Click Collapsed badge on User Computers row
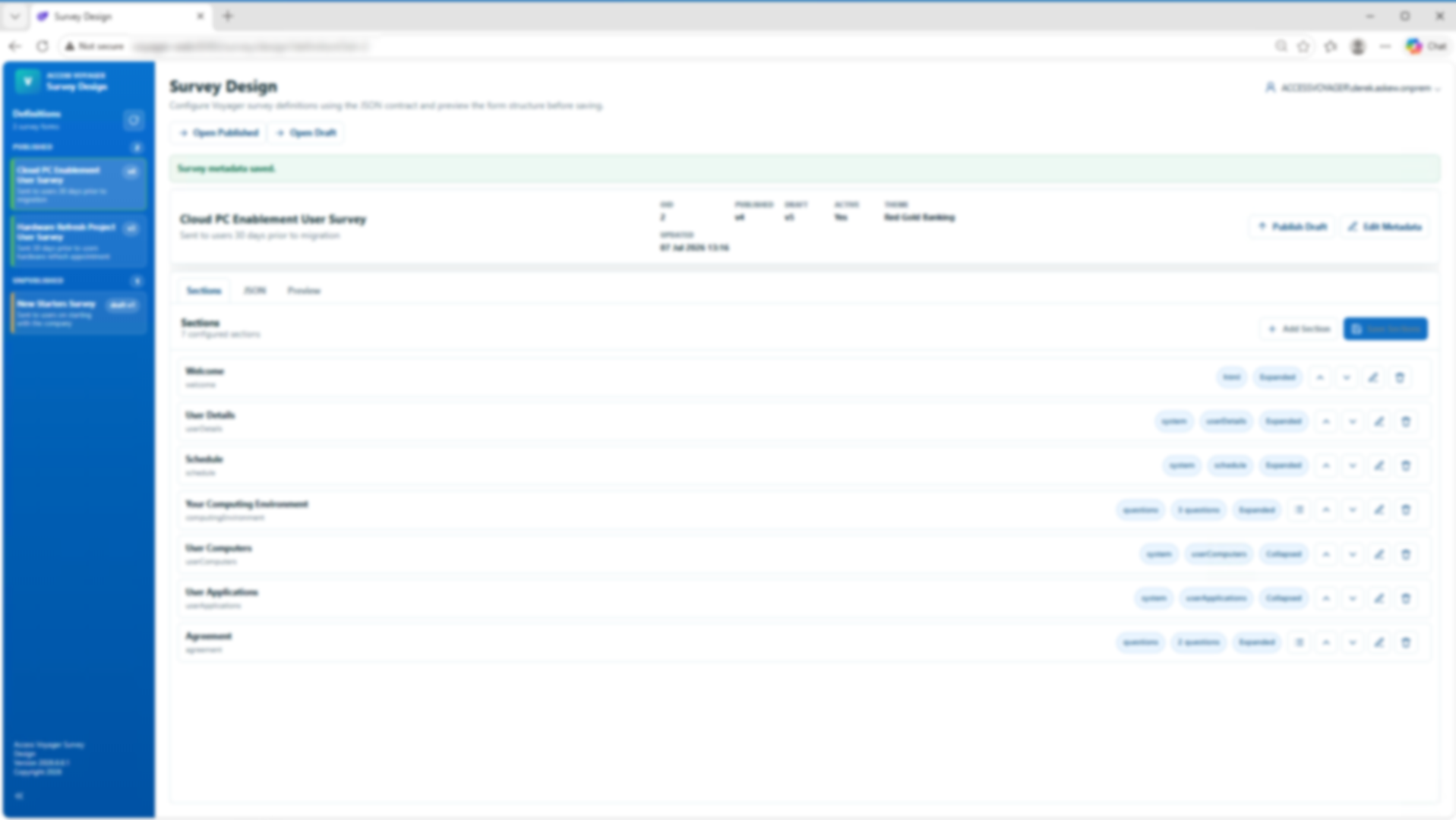1456x820 pixels. 1284,554
